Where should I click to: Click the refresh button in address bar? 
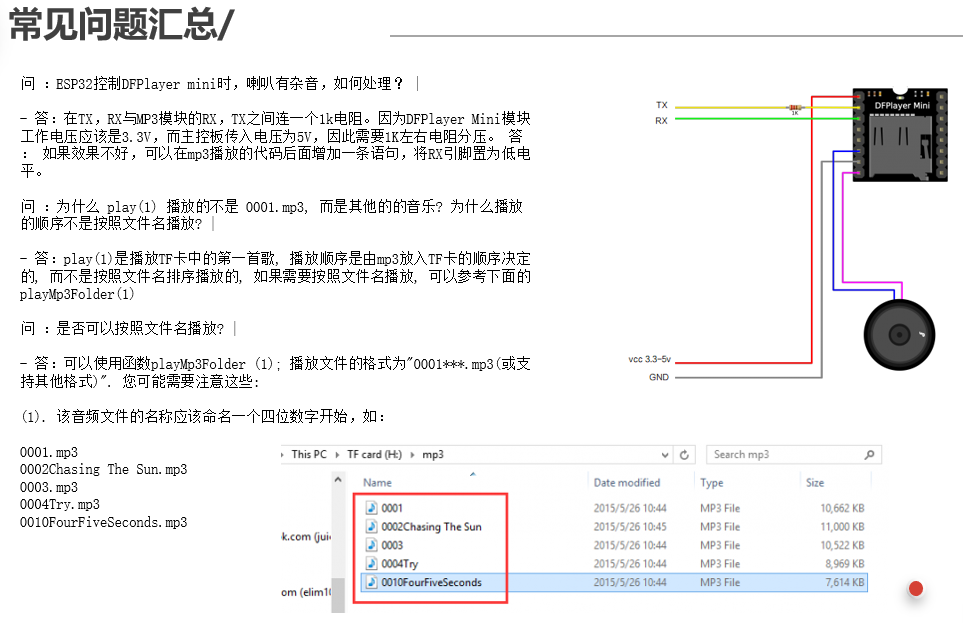[684, 455]
